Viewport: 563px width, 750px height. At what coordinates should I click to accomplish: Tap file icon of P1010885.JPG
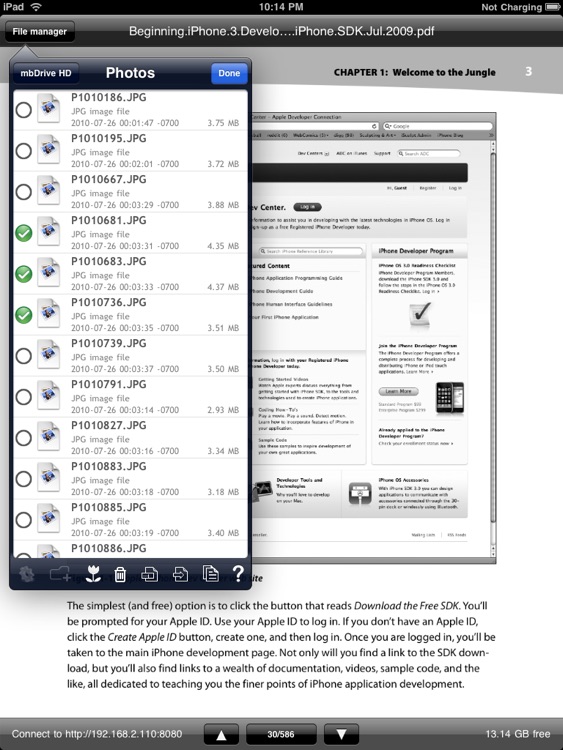[x=48, y=518]
